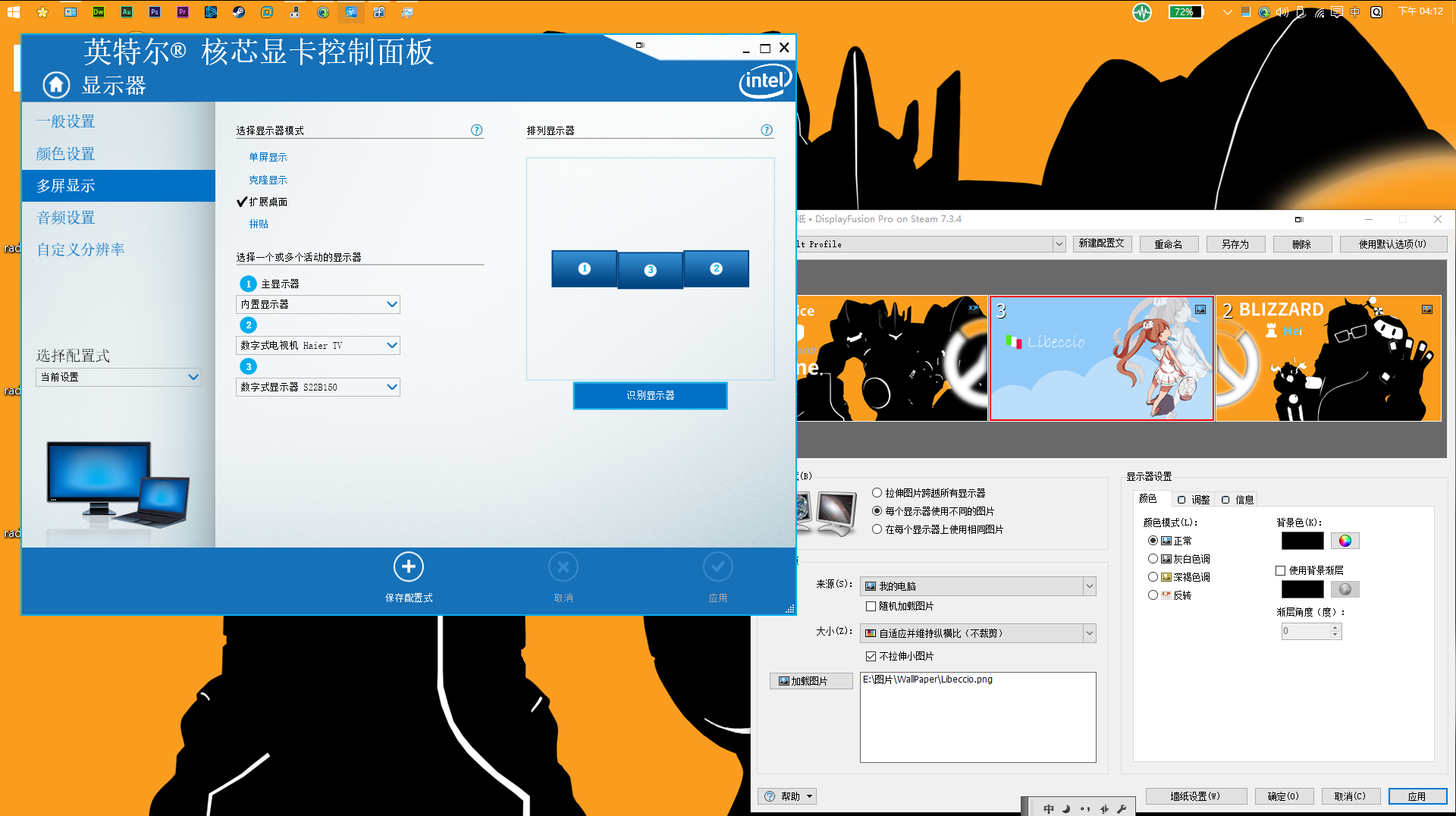The image size is (1456, 816).
Task: Open background color picker wheel icon
Action: 1345,541
